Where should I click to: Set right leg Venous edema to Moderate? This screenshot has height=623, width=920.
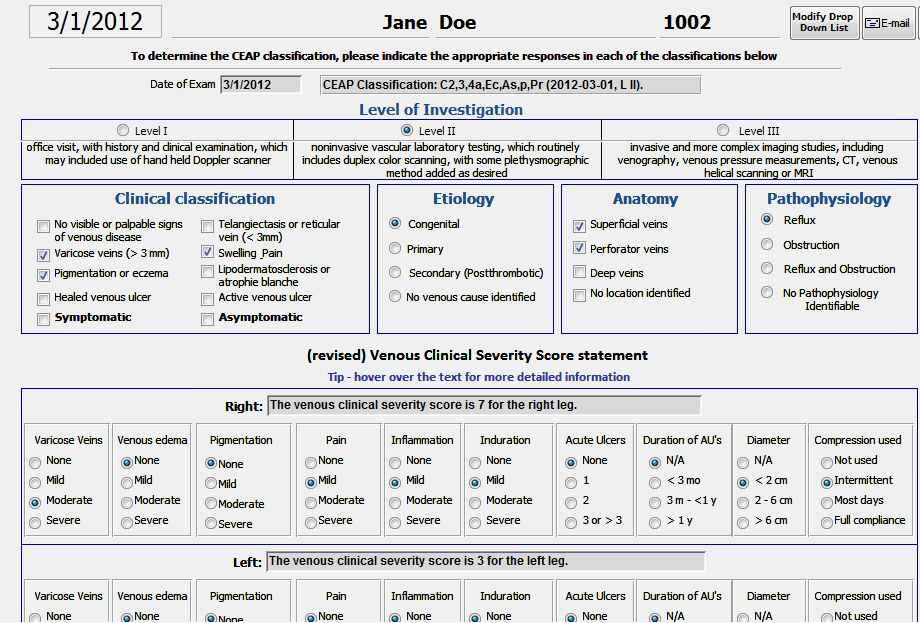click(x=127, y=503)
